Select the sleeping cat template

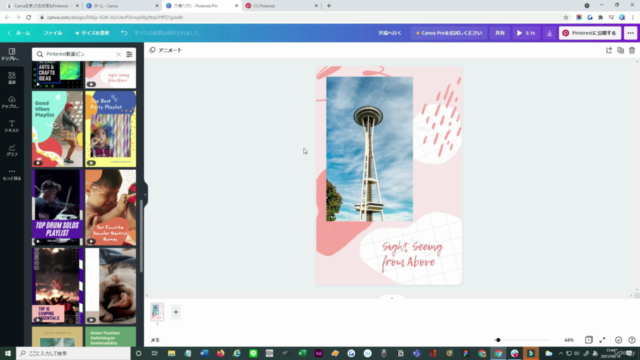click(x=111, y=286)
